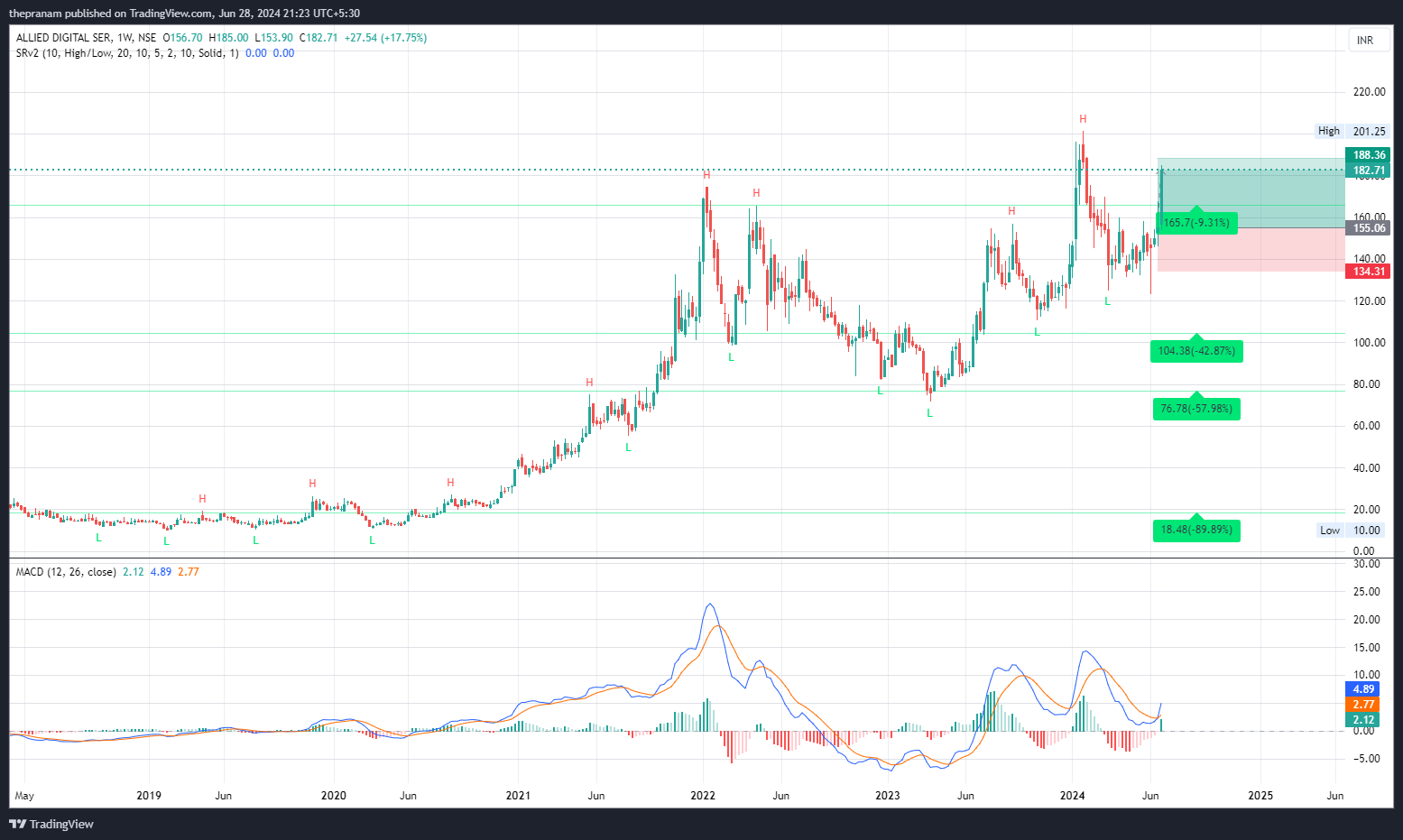
Task: Click the 18.48(-89.89%) support label
Action: pos(1196,530)
